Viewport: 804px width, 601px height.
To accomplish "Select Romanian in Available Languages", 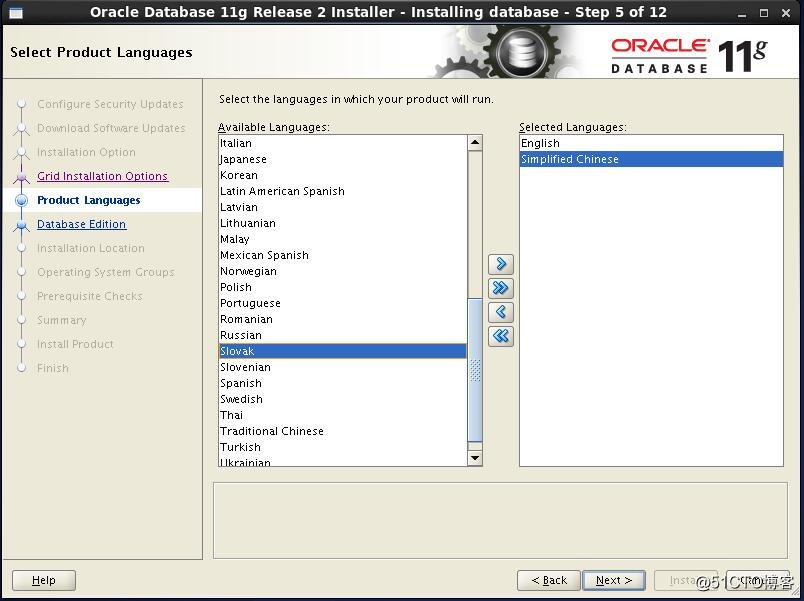I will (x=343, y=319).
